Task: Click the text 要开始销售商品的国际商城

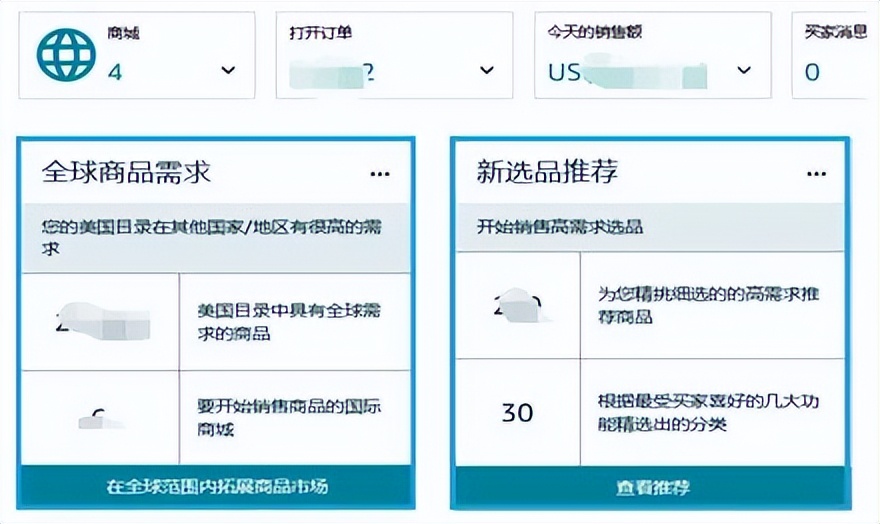Action: pos(289,417)
